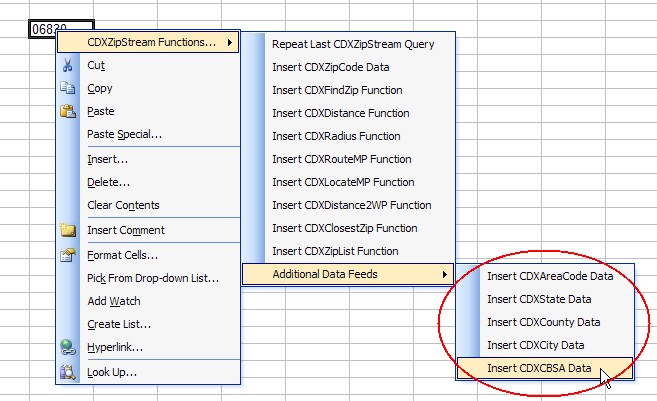The image size is (657, 401).
Task: Click the cell containing 06830
Action: [x=61, y=29]
